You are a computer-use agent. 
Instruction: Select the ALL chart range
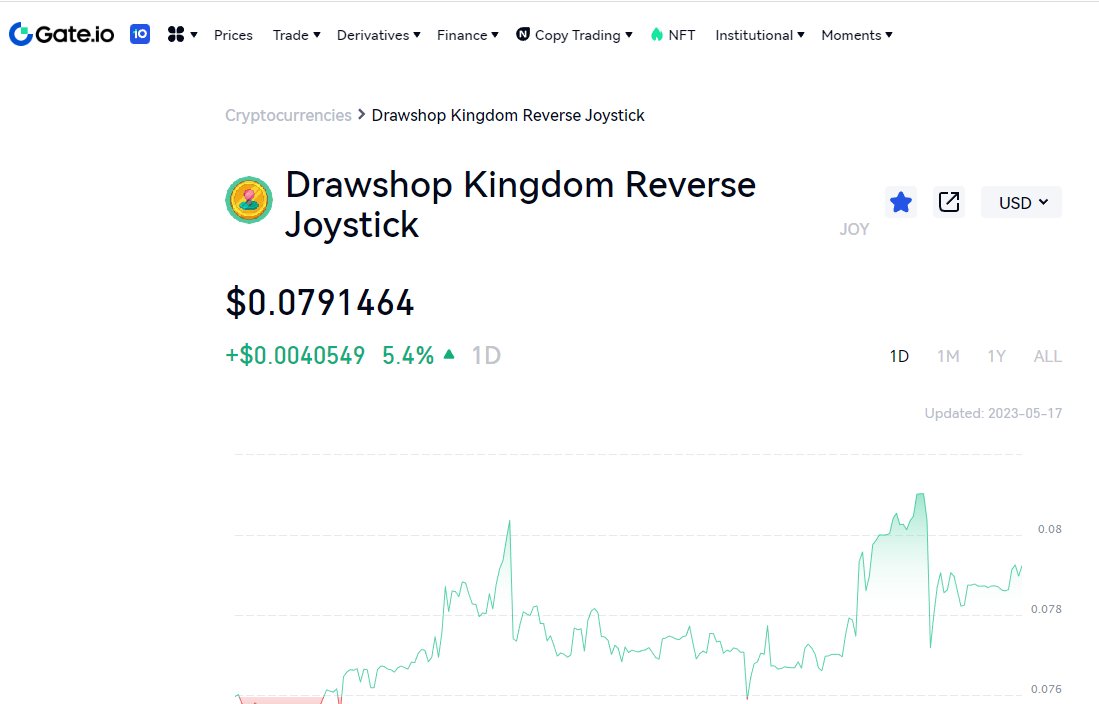click(x=1048, y=356)
